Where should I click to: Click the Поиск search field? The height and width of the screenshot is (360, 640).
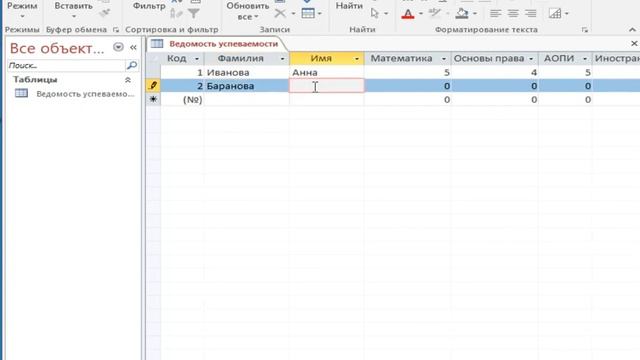[66, 65]
